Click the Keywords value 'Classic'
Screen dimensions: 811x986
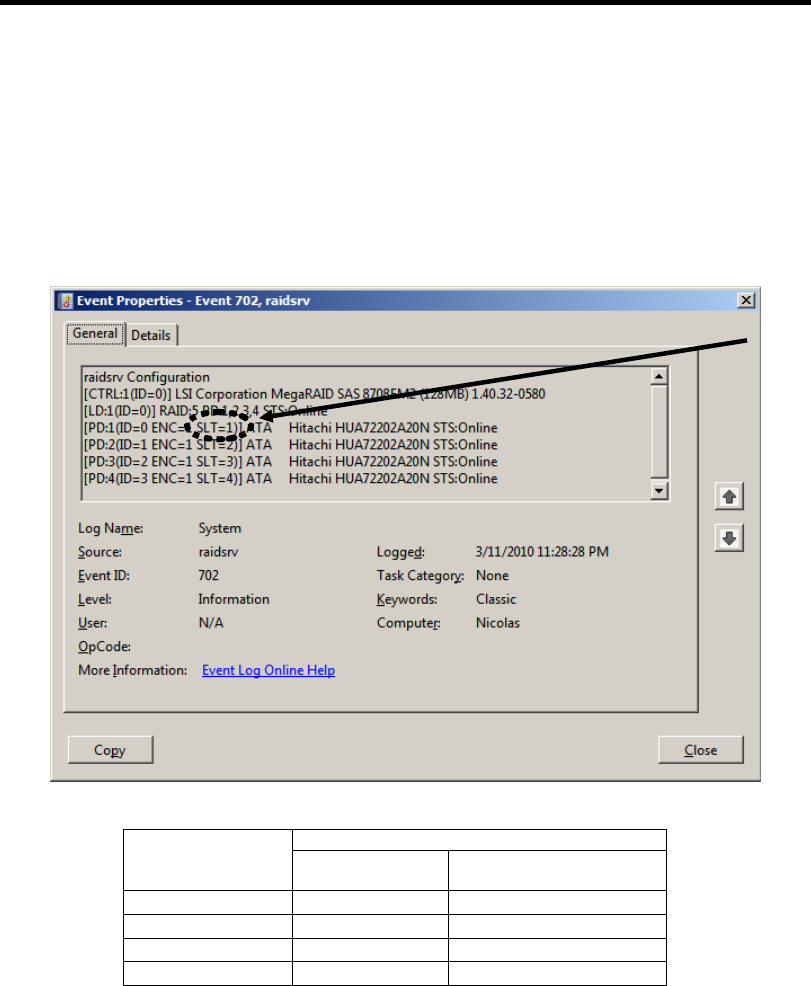pyautogui.click(x=496, y=599)
